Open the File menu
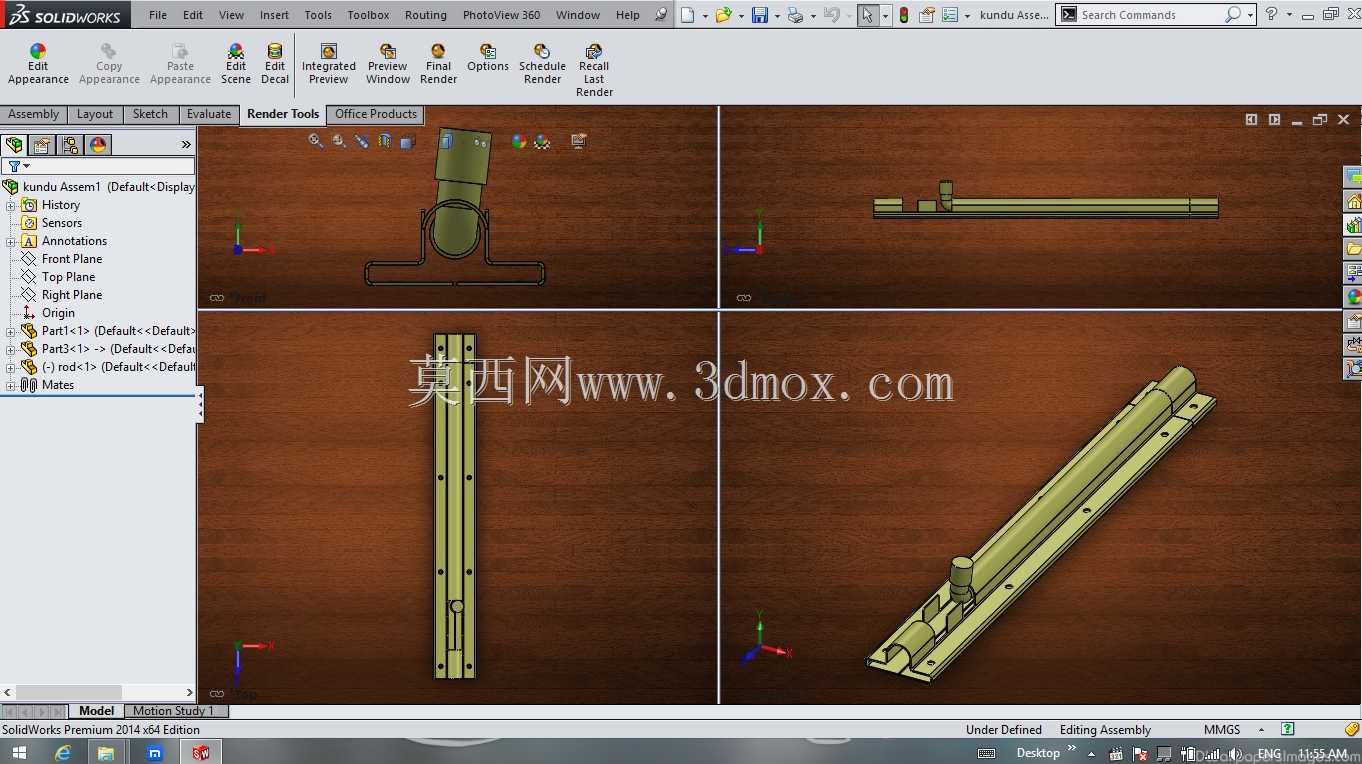 pyautogui.click(x=158, y=15)
